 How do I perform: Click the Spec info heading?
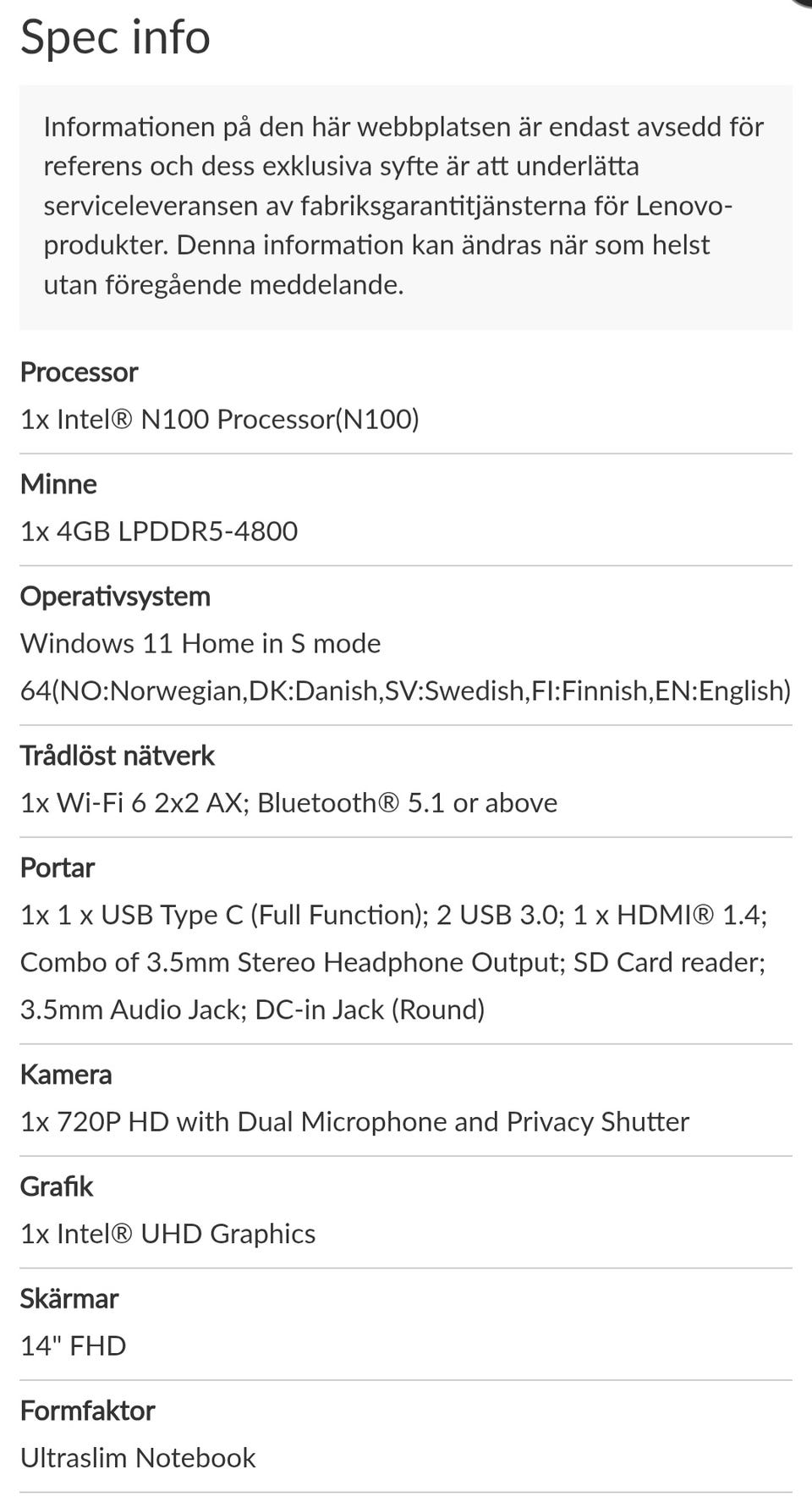click(x=115, y=38)
